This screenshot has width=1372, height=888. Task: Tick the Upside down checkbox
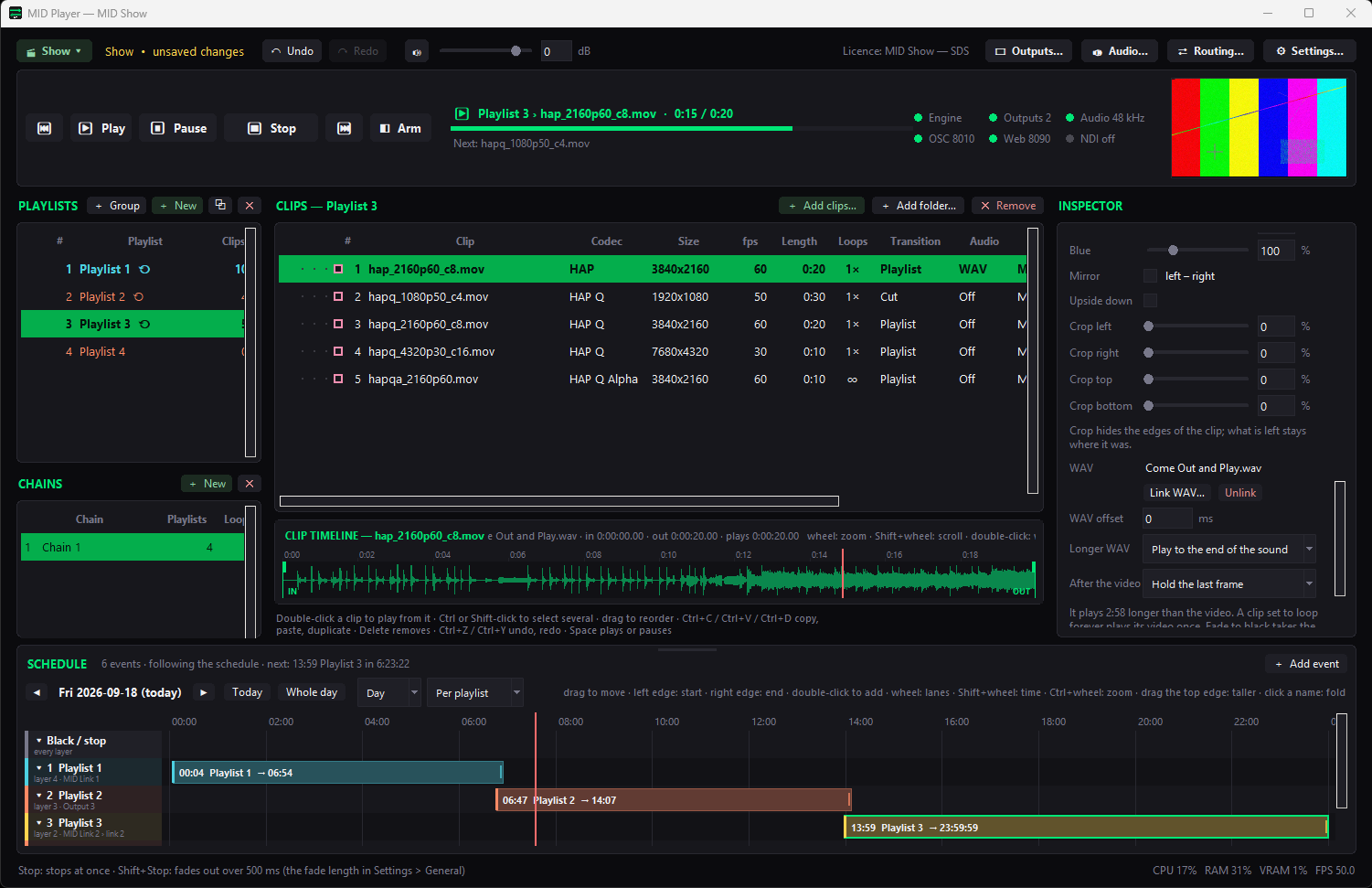(1150, 301)
